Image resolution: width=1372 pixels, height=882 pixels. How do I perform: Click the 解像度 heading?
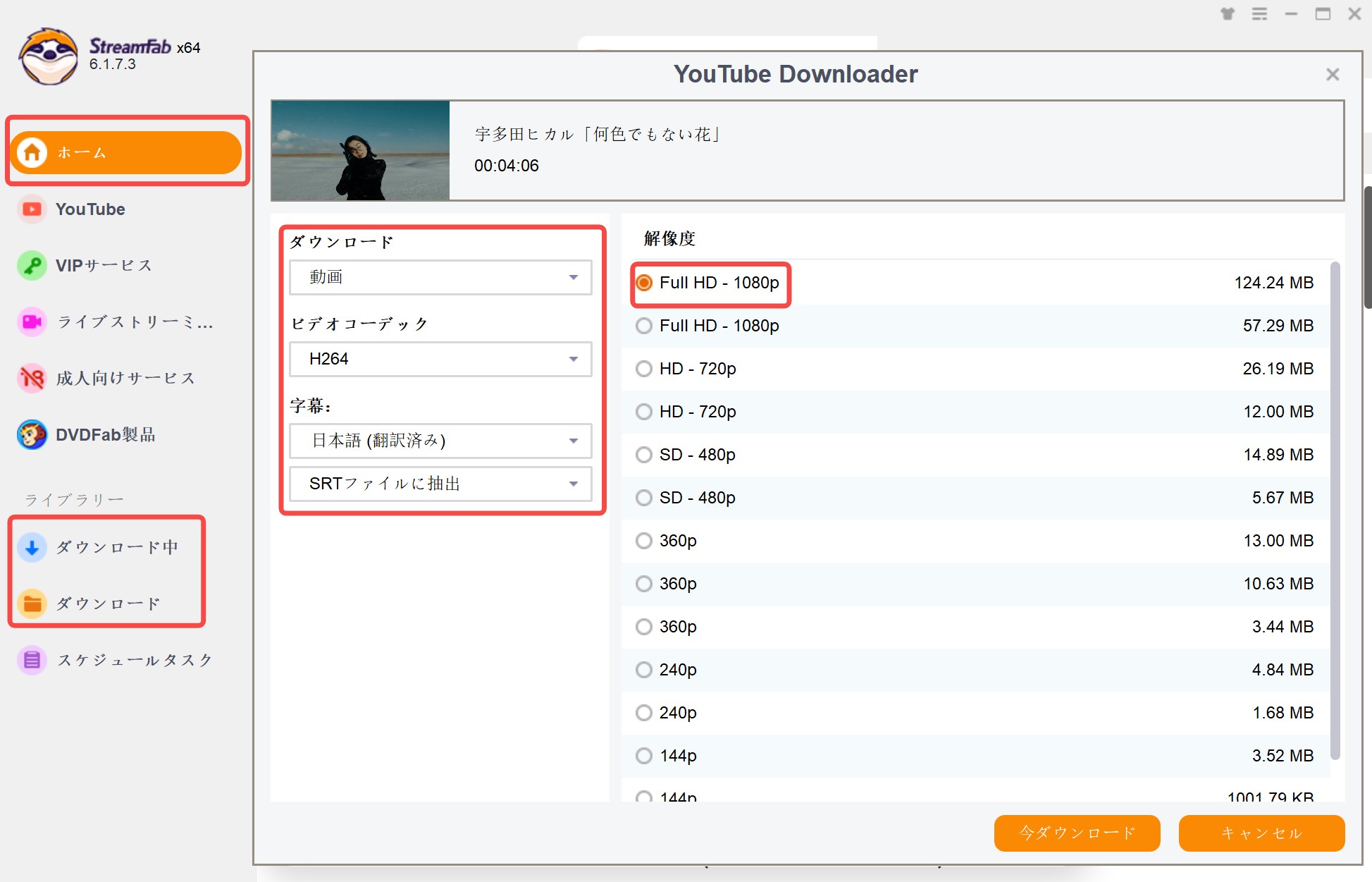pyautogui.click(x=669, y=238)
